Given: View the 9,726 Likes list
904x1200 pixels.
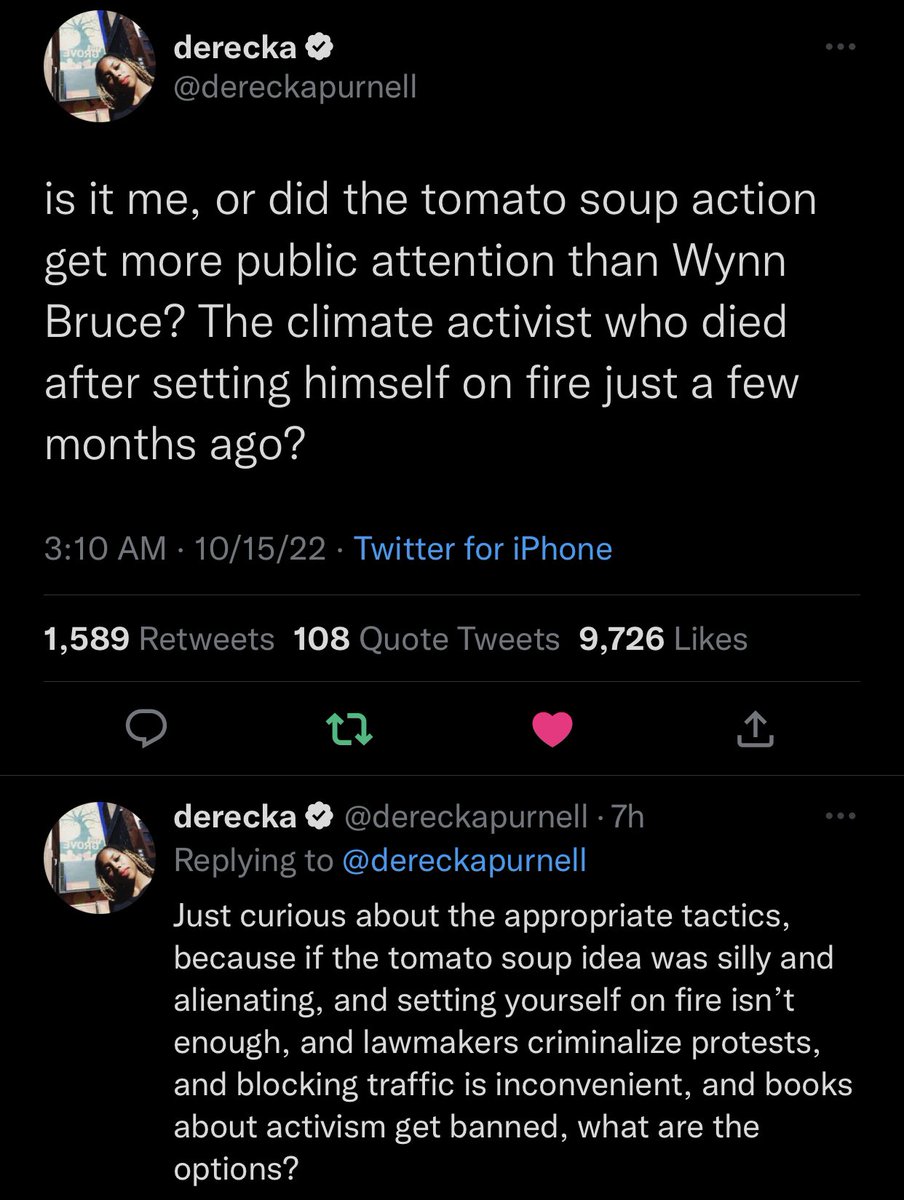Looking at the screenshot, I should (663, 638).
